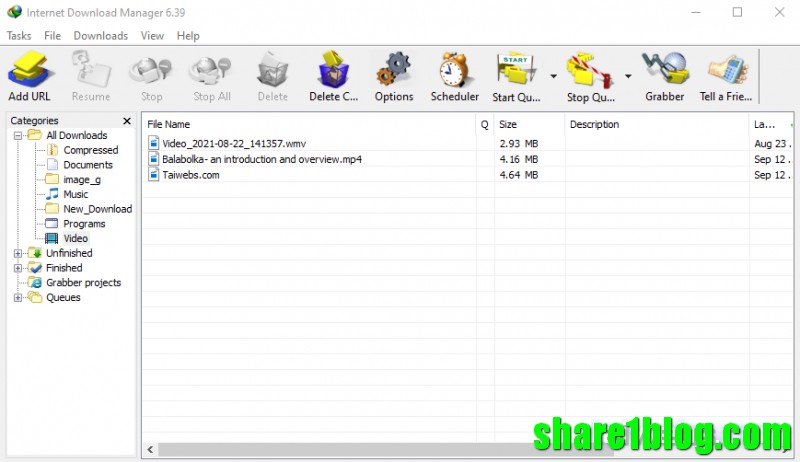This screenshot has height=462, width=800.
Task: Open the Scheduler alarm clock icon
Action: pos(454,69)
